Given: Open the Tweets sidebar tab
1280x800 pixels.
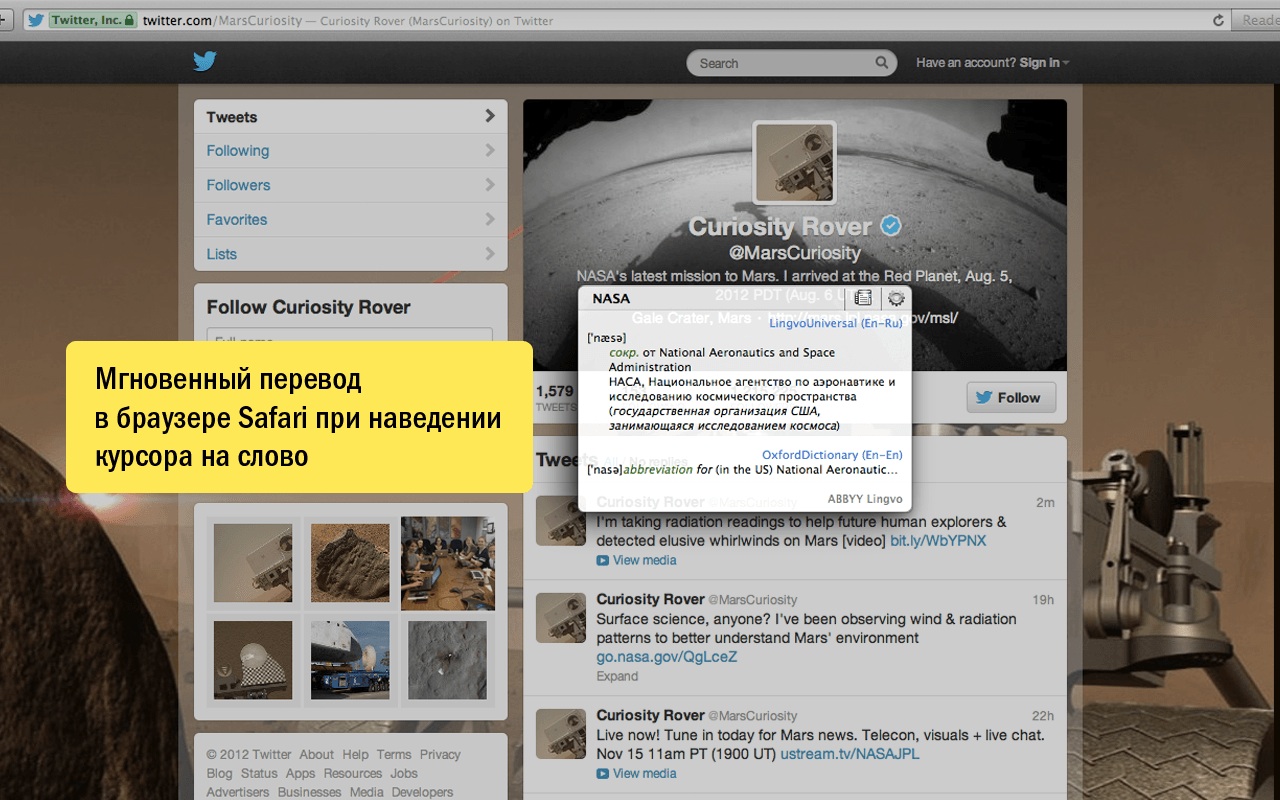Looking at the screenshot, I should 351,117.
